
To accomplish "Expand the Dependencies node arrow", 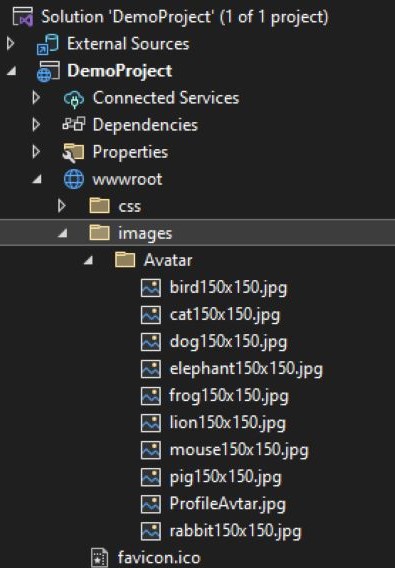I will [36, 125].
